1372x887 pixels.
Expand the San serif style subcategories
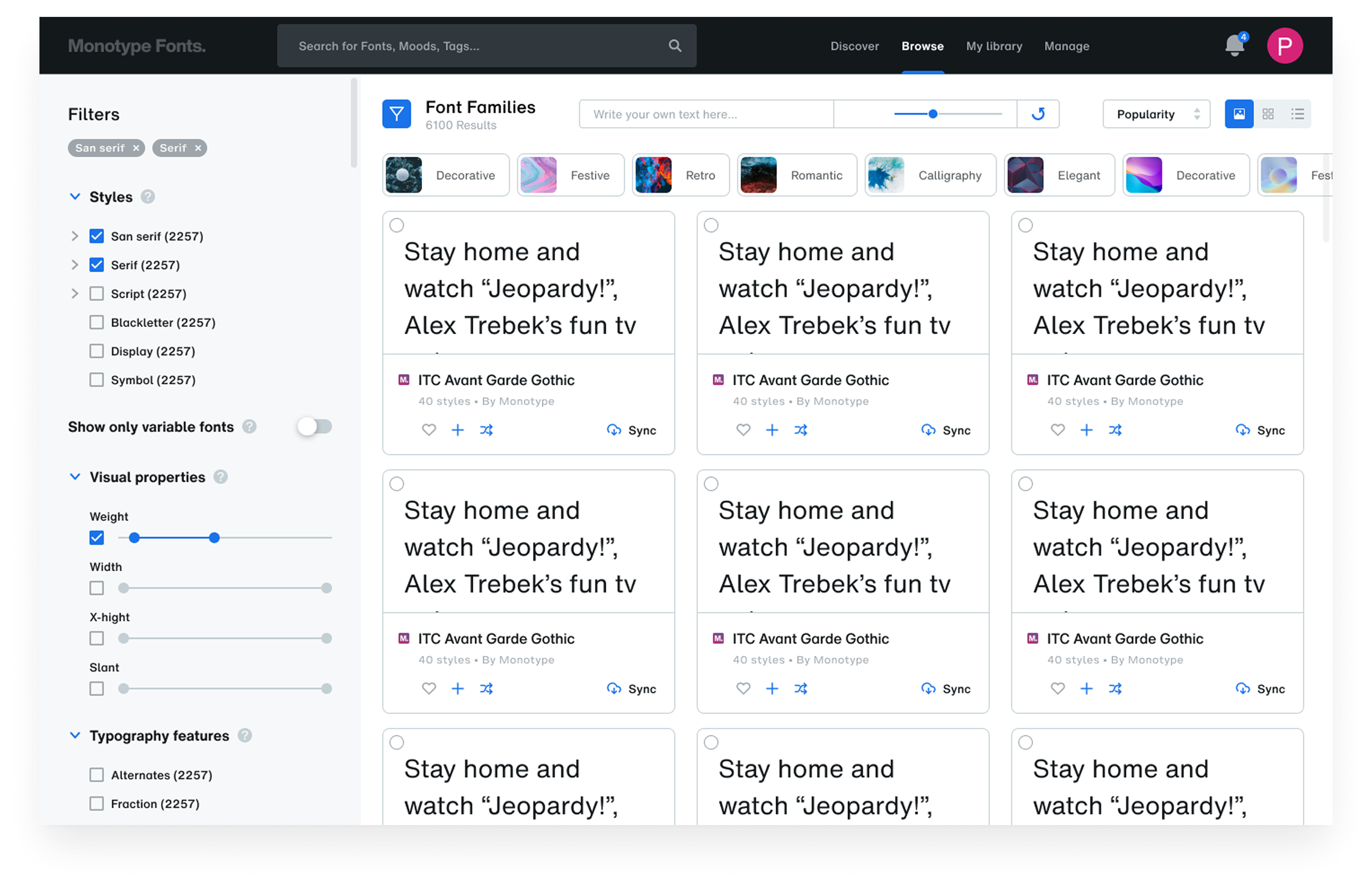(74, 236)
